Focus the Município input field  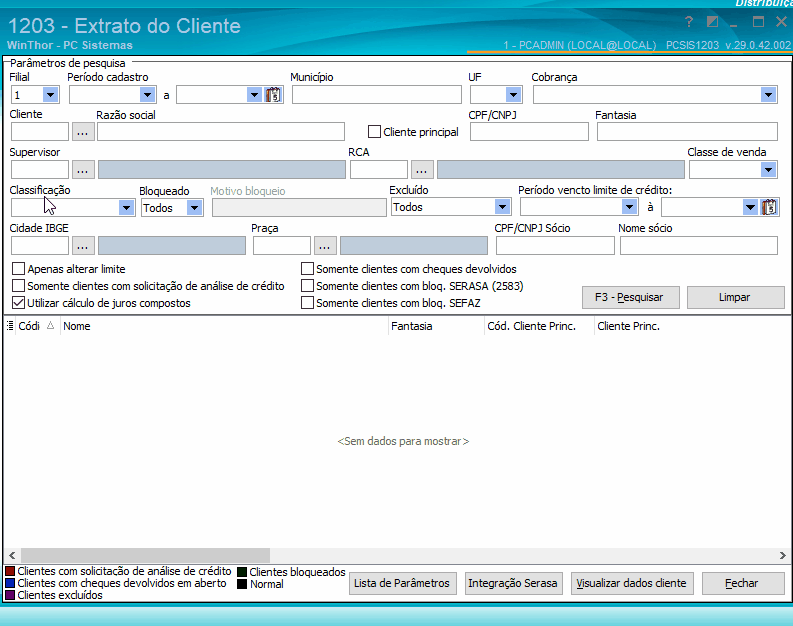pyautogui.click(x=377, y=95)
